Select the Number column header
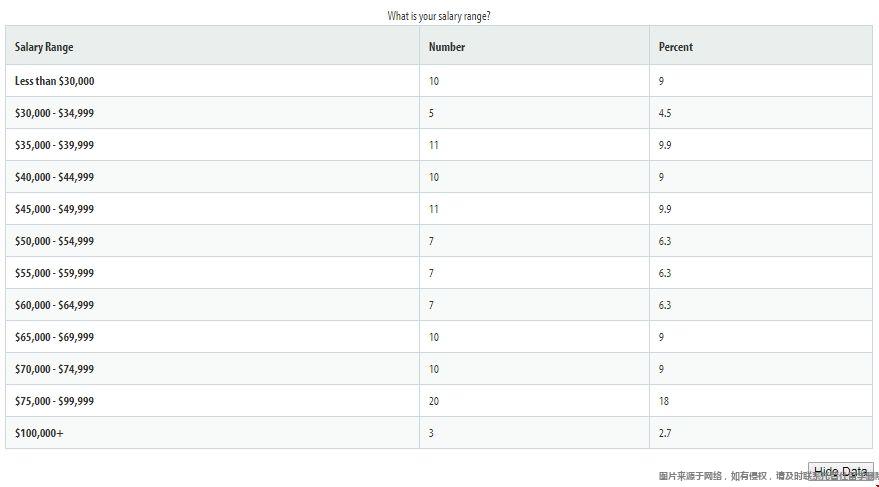Image resolution: width=879 pixels, height=487 pixels. coord(447,47)
